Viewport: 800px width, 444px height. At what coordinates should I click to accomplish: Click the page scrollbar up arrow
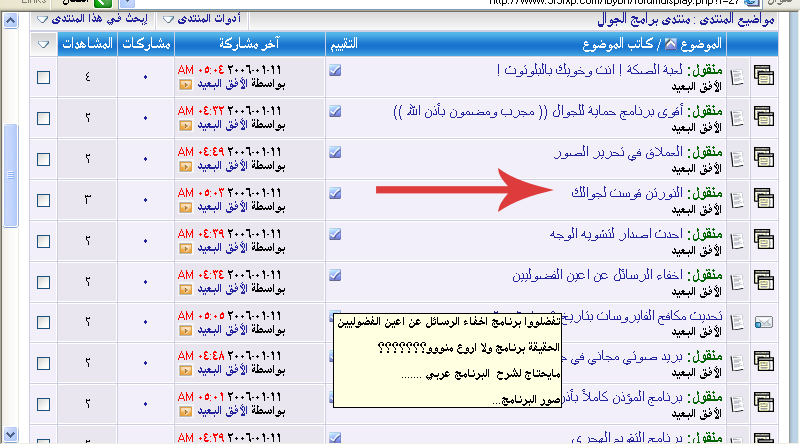click(11, 18)
